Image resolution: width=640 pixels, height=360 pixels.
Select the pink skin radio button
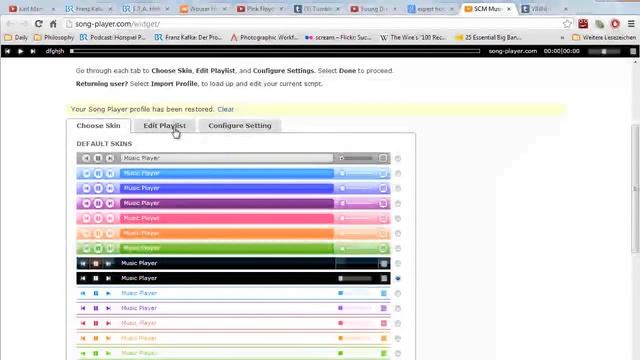click(x=398, y=219)
